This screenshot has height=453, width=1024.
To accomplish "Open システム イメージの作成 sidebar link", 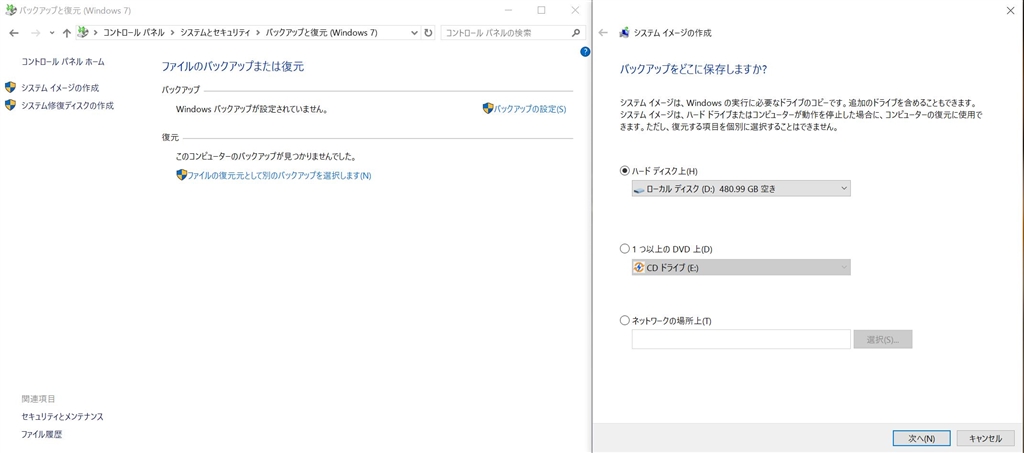I will (60, 87).
